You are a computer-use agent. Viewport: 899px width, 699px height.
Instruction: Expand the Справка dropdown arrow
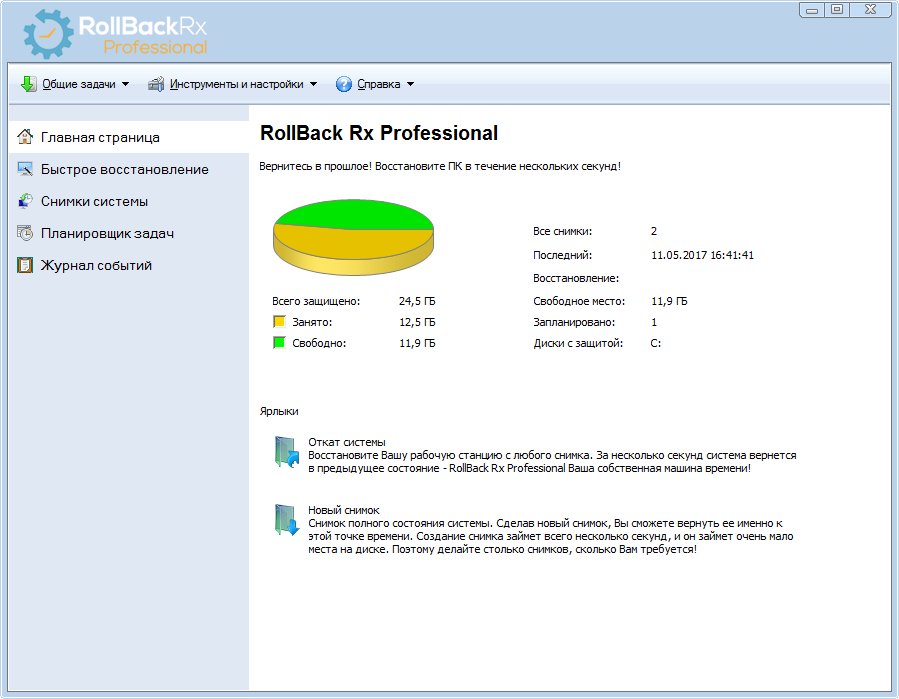[x=410, y=84]
